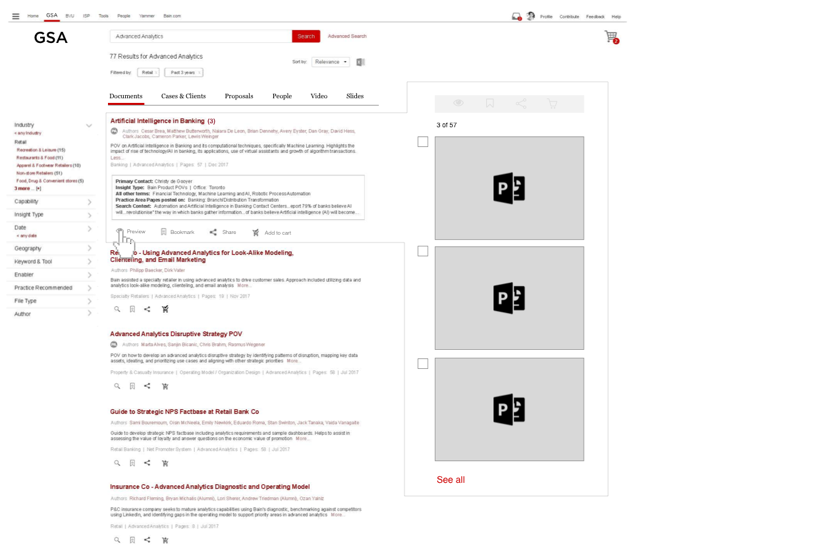Click the See all link

point(451,480)
